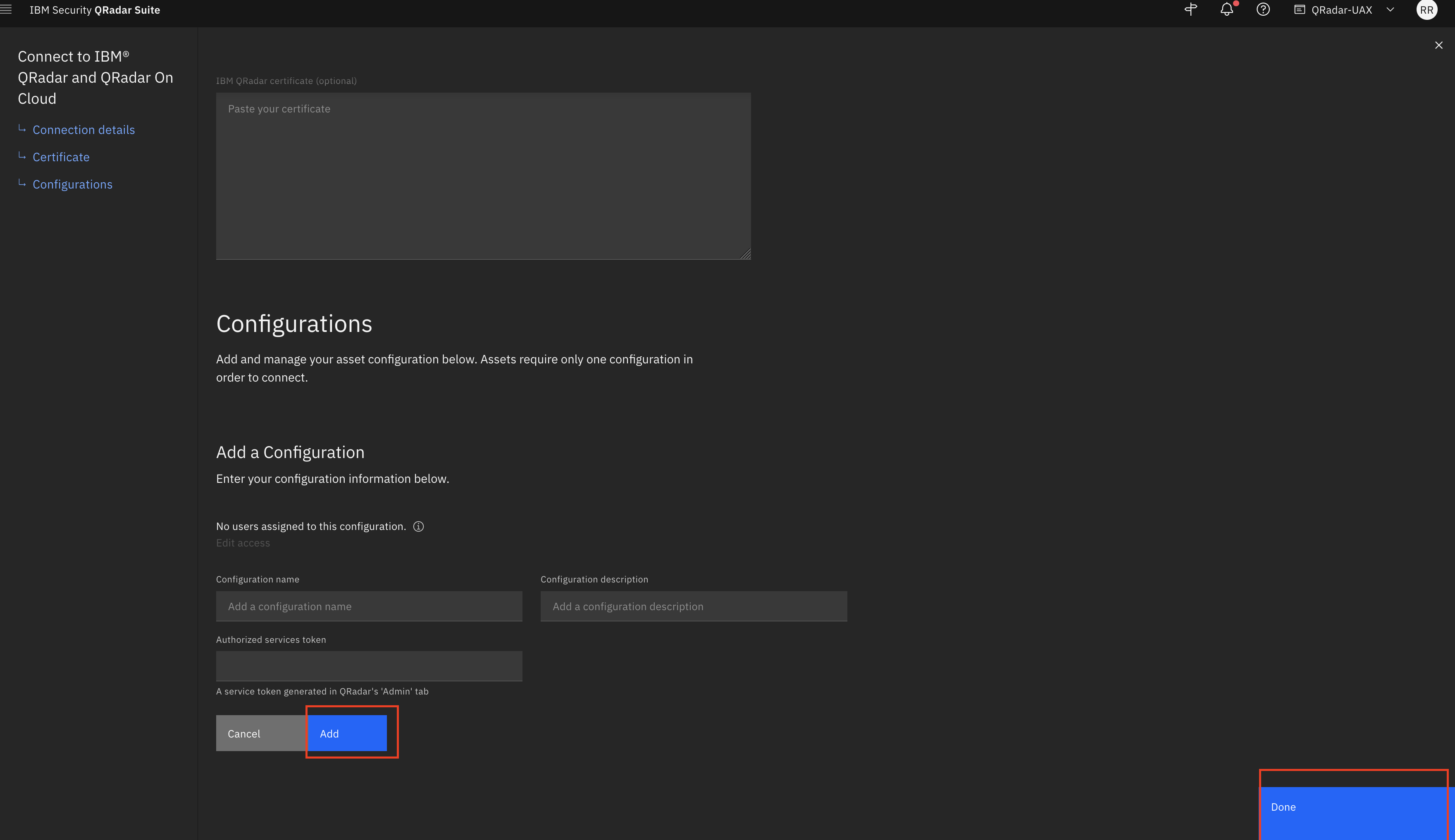Click the certificate textarea resize handle
Viewport: 1455px width, 840px height.
(x=745, y=254)
